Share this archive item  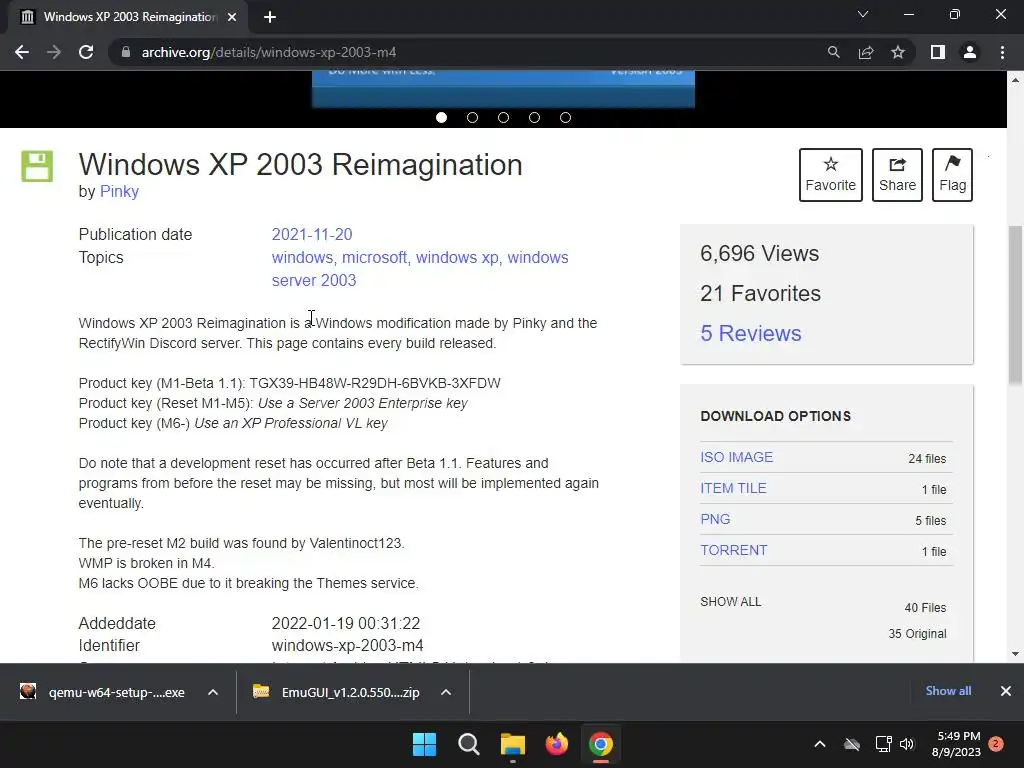click(897, 174)
